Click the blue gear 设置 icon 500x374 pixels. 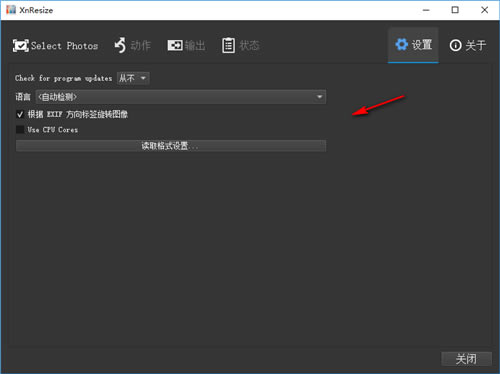(402, 44)
